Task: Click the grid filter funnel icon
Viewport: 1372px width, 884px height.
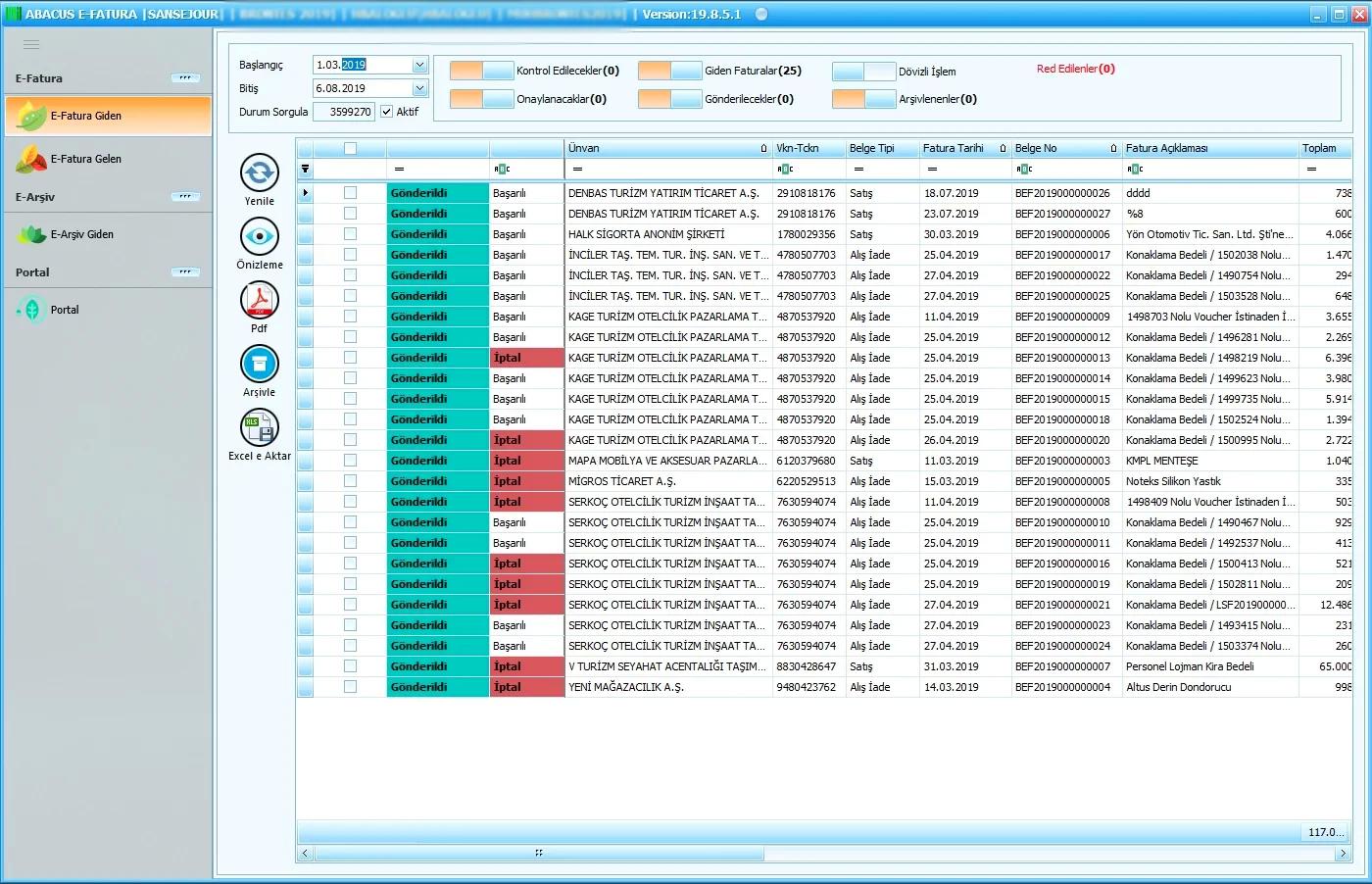Action: click(305, 169)
